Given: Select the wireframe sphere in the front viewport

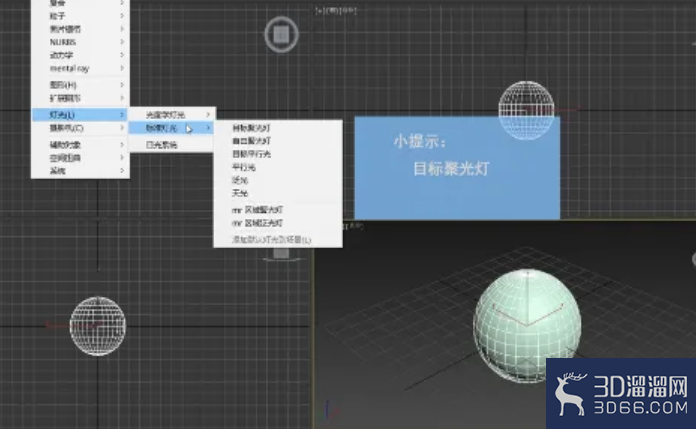Looking at the screenshot, I should pos(526,110).
